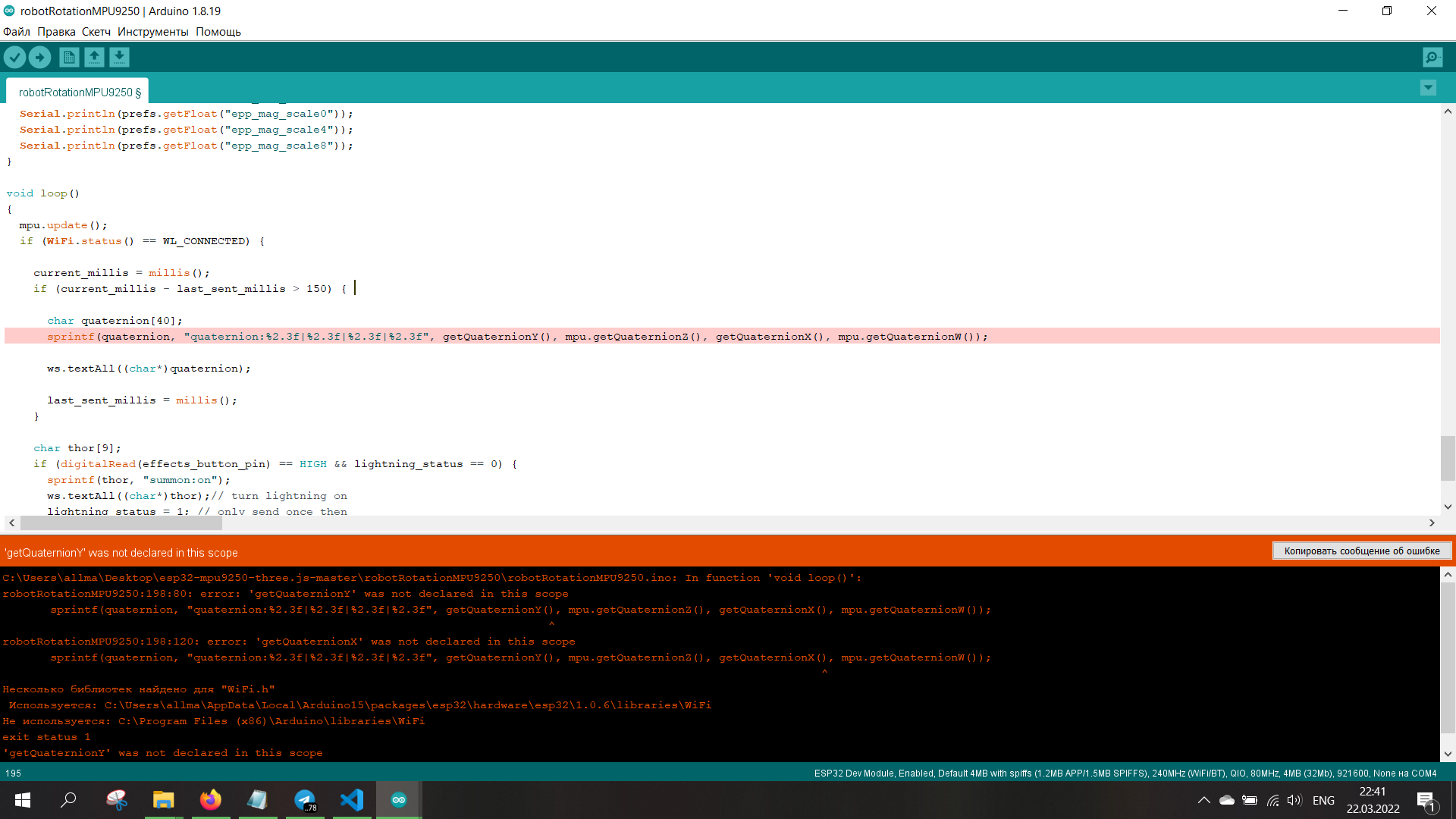Create a new sketch with New icon
This screenshot has width=1456, height=819.
pos(69,57)
